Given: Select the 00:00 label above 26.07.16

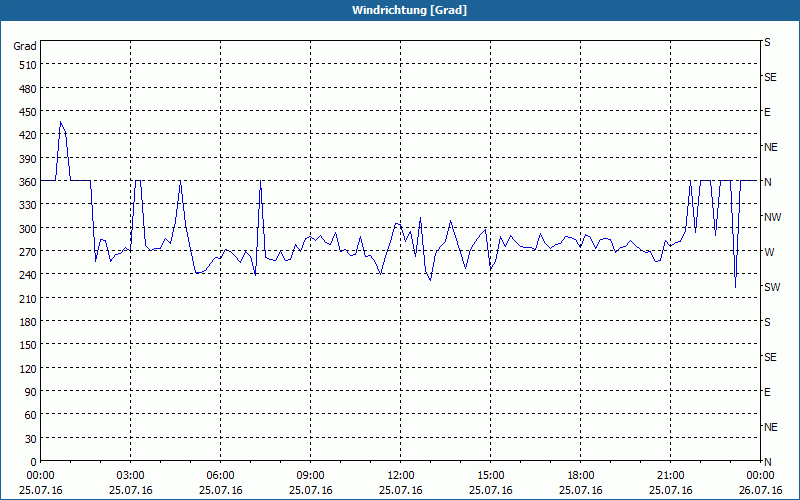Looking at the screenshot, I should point(760,476).
